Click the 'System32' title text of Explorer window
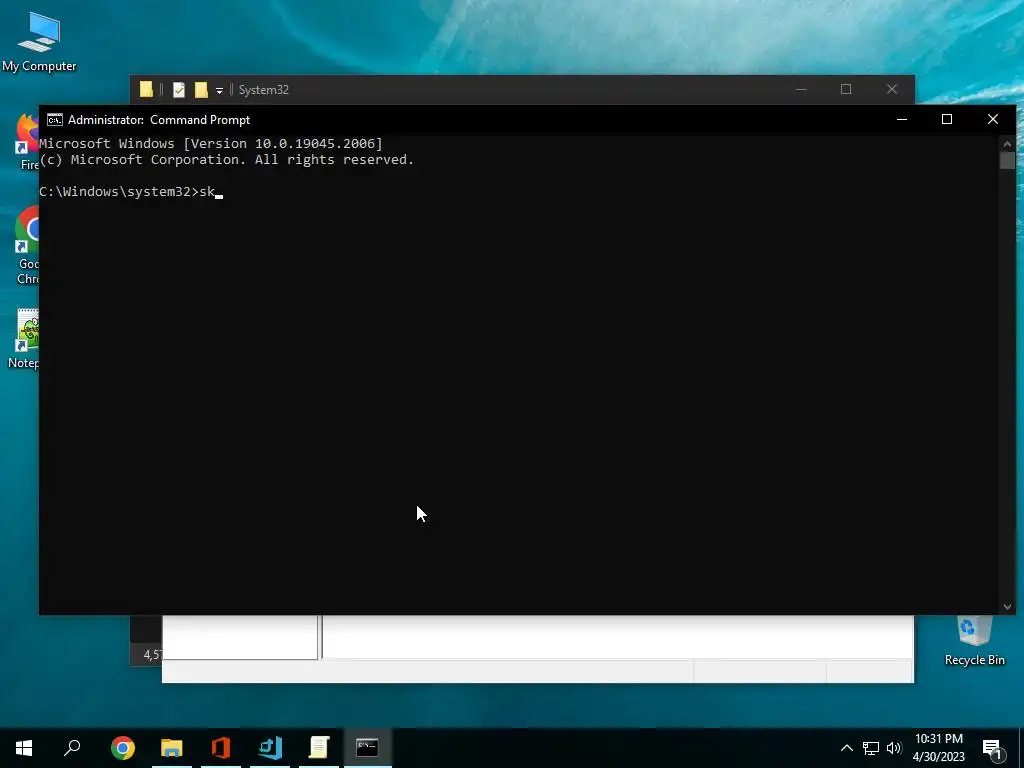 tap(264, 90)
